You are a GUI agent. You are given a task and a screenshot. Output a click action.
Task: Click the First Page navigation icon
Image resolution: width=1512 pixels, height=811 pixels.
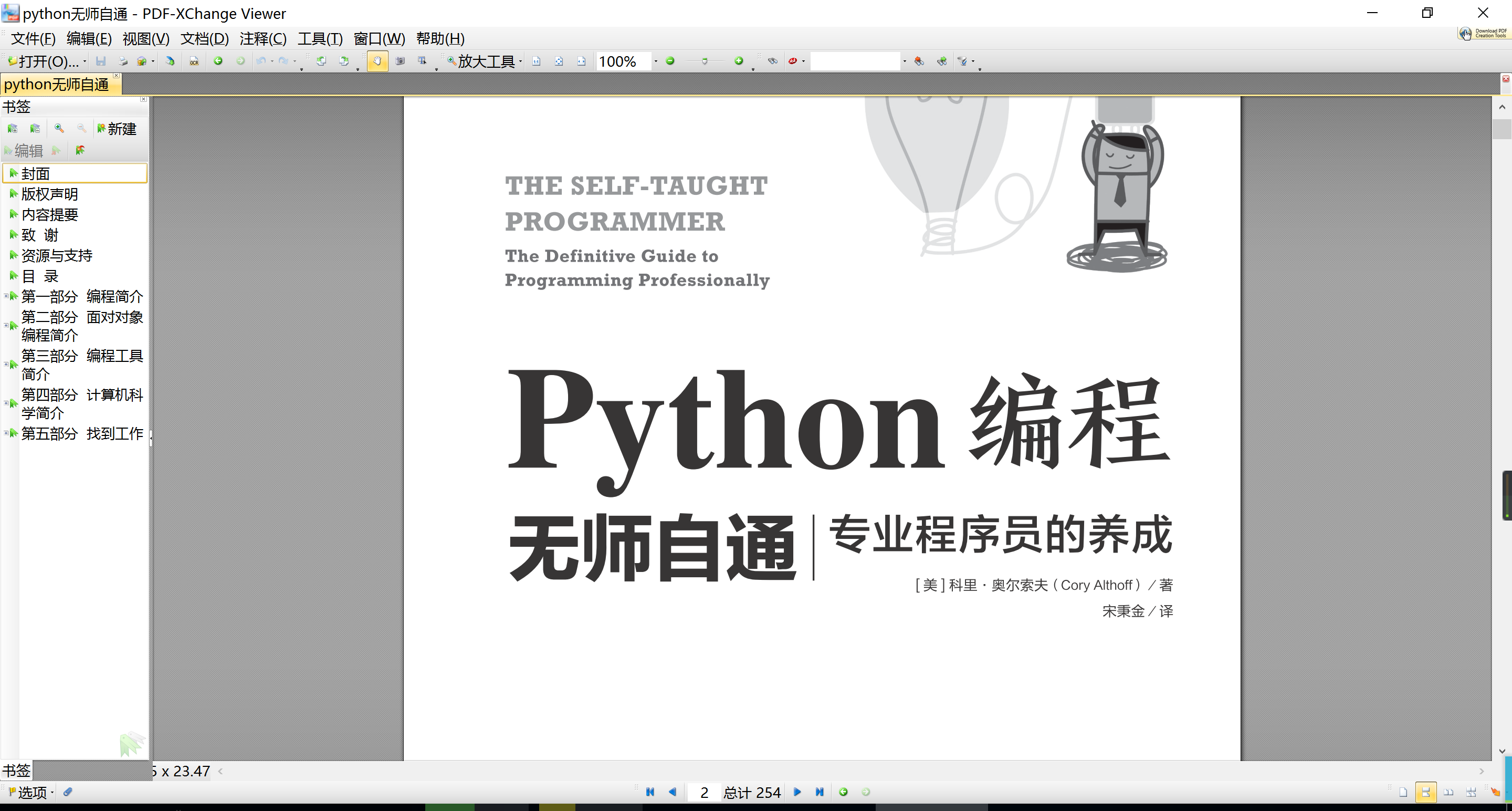[650, 792]
